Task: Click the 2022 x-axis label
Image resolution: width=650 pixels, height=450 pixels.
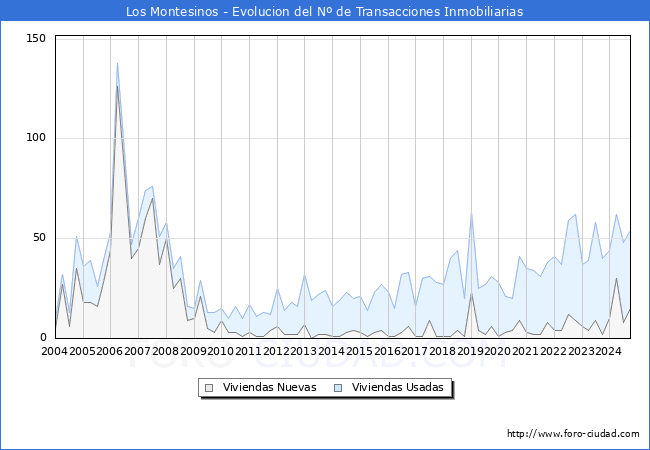Action: [x=553, y=351]
